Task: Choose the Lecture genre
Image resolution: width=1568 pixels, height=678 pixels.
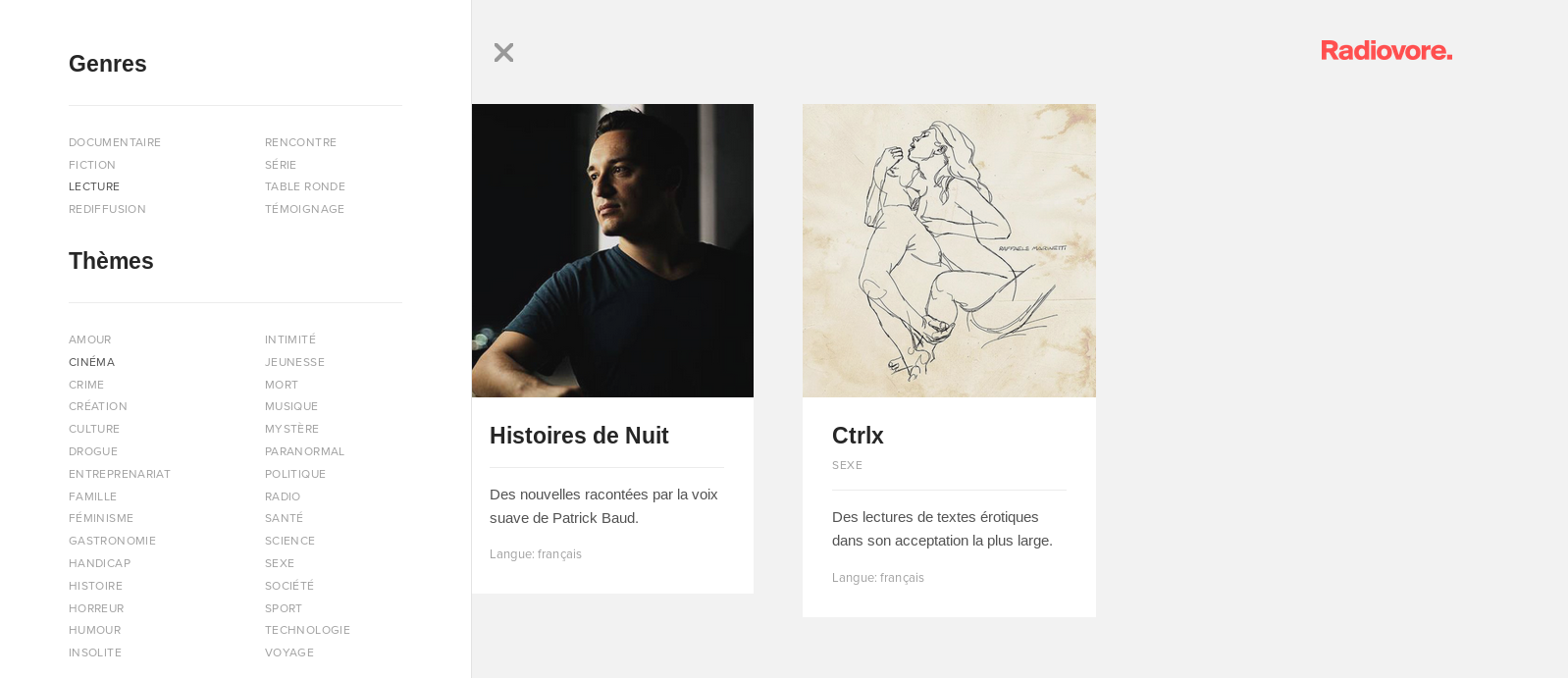Action: pyautogui.click(x=94, y=186)
